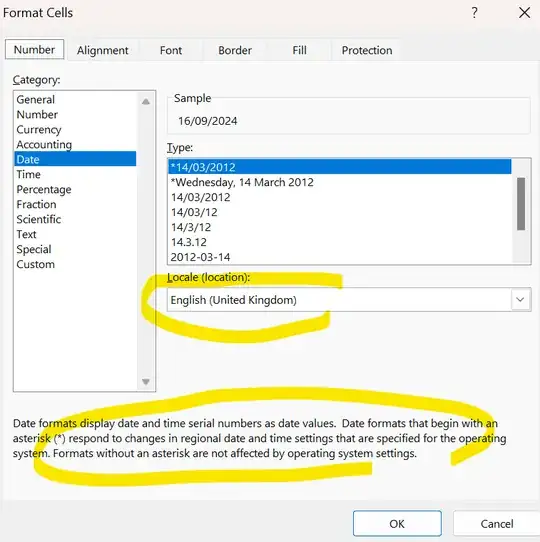Choose the 14/3/12 date type

click(340, 227)
